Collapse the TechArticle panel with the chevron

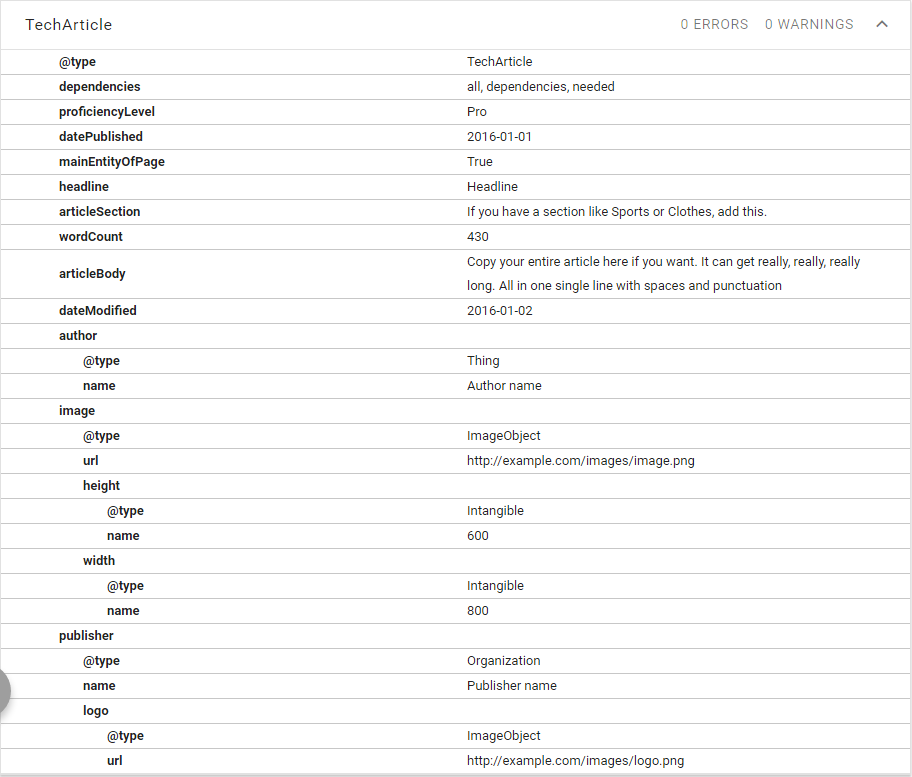pyautogui.click(x=881, y=25)
